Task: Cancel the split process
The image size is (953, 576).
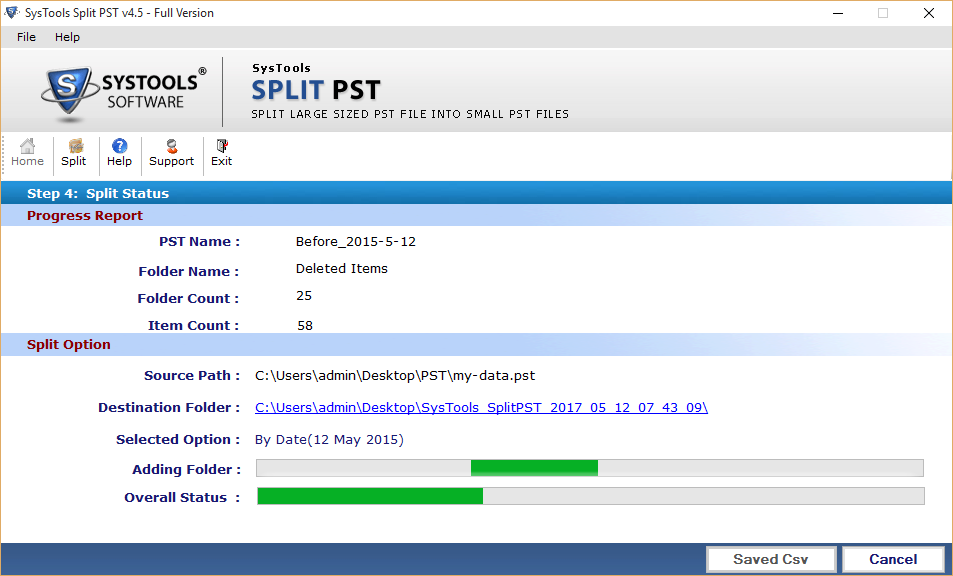Action: 893,559
